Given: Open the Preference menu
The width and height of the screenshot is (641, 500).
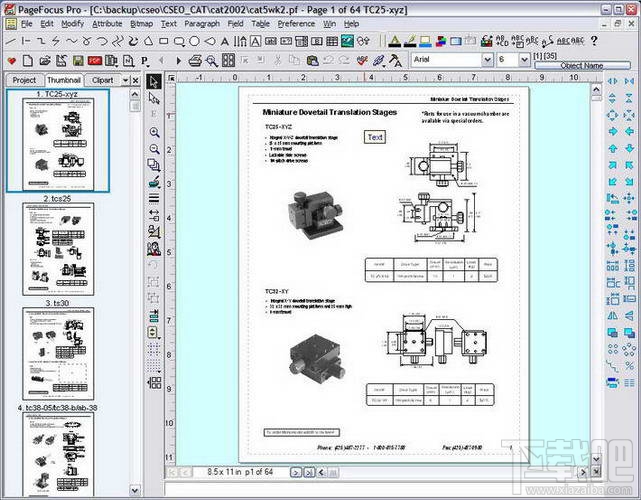Looking at the screenshot, I should pos(296,24).
